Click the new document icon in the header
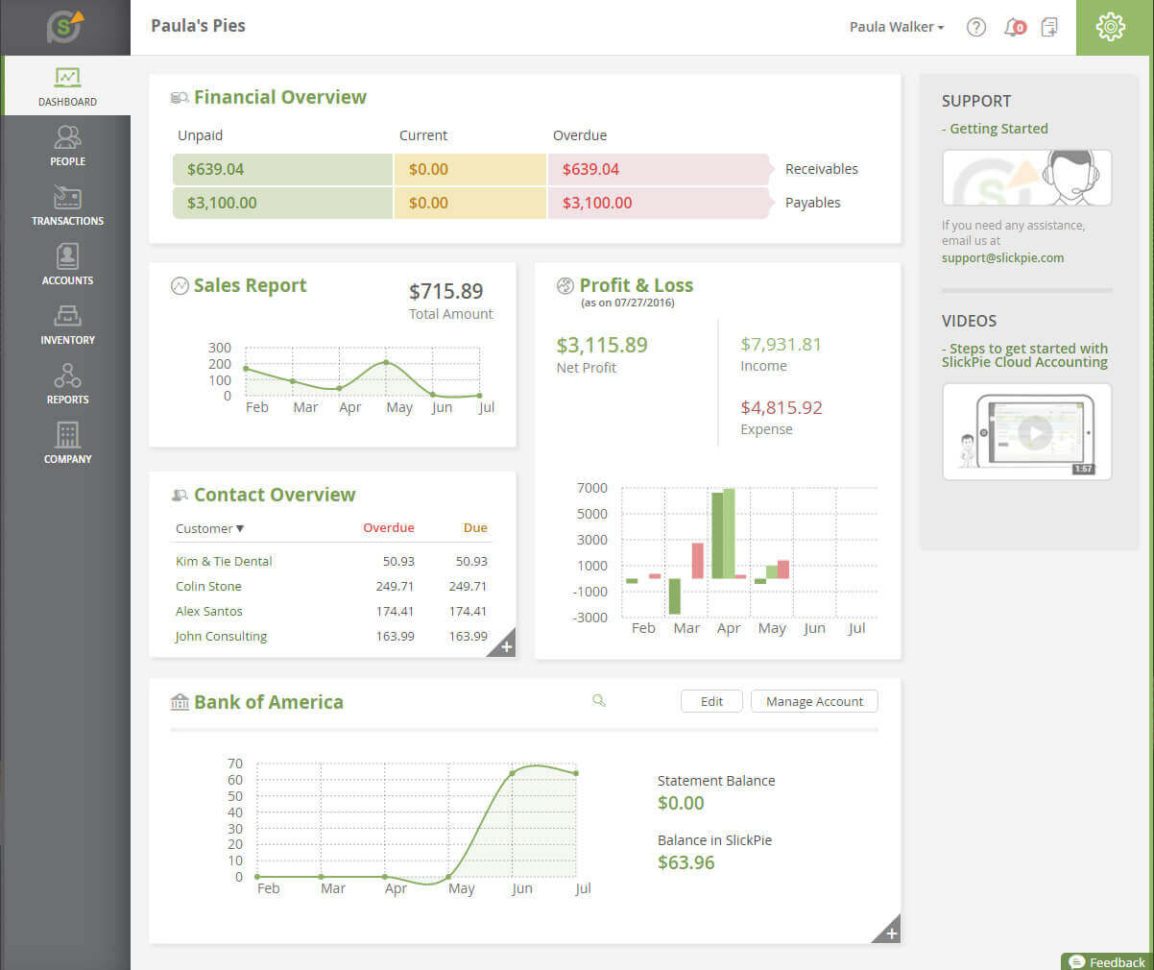1154x970 pixels. pyautogui.click(x=1049, y=27)
